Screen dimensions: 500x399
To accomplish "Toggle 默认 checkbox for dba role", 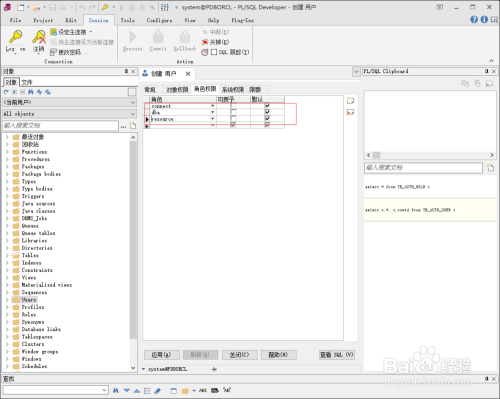I will pyautogui.click(x=267, y=112).
